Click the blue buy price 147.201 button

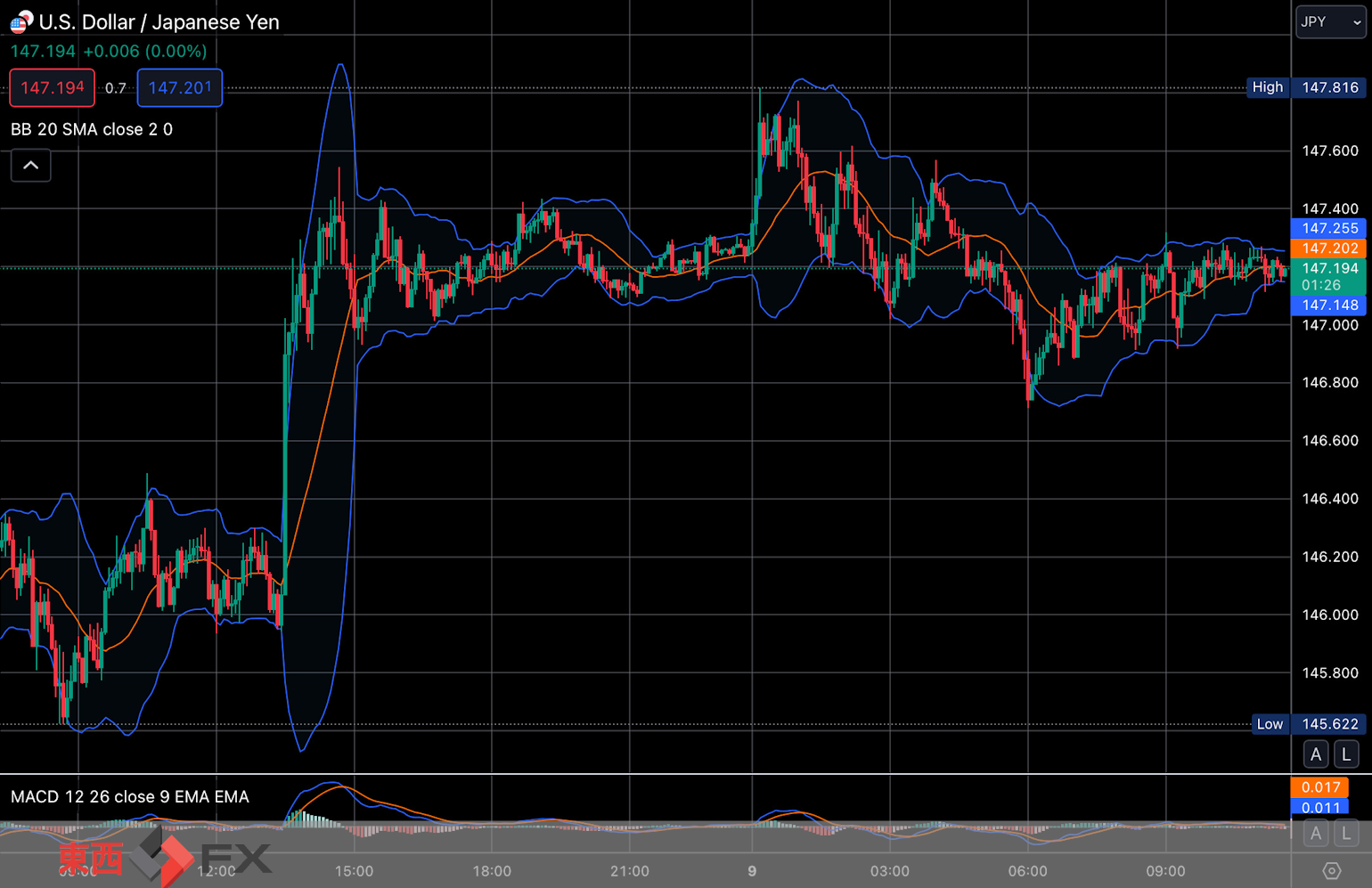[x=180, y=87]
